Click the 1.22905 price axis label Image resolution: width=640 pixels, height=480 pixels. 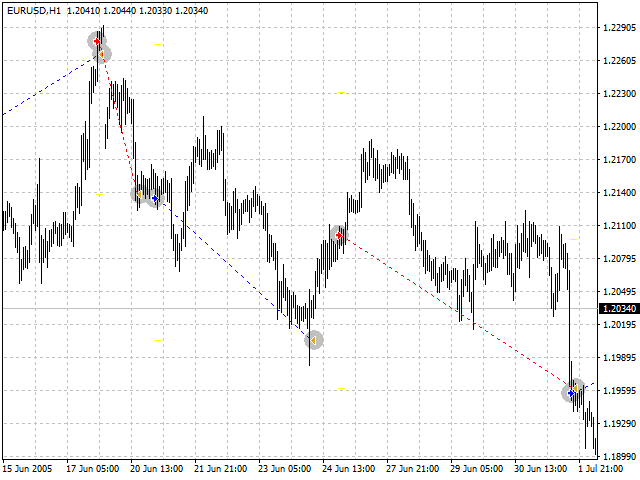coord(619,28)
